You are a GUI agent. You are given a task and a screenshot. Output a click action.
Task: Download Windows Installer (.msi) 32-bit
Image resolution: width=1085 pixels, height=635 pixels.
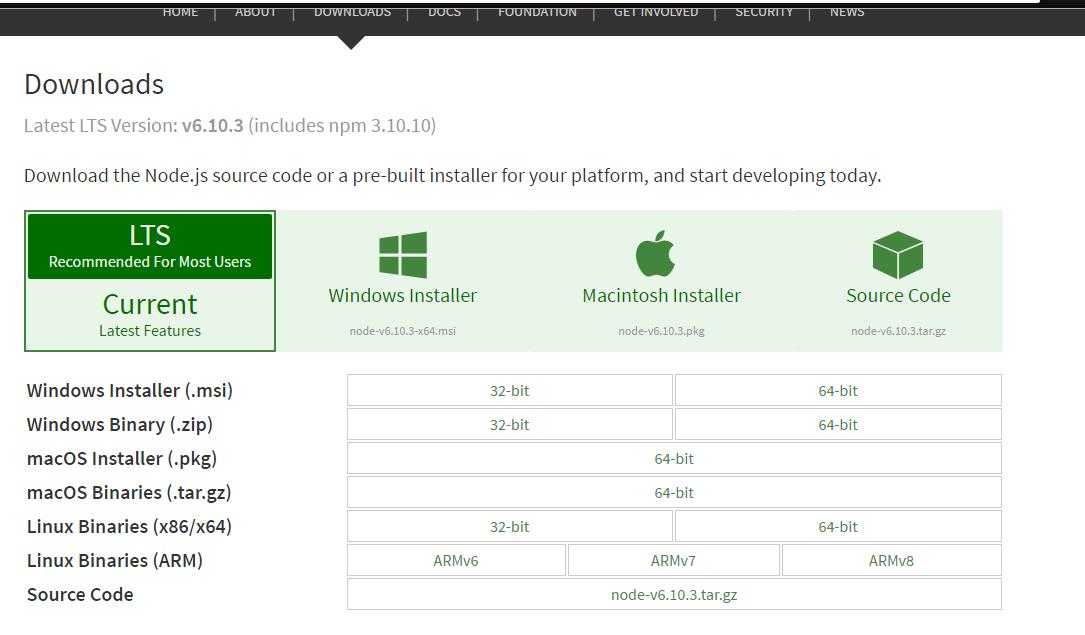click(510, 390)
